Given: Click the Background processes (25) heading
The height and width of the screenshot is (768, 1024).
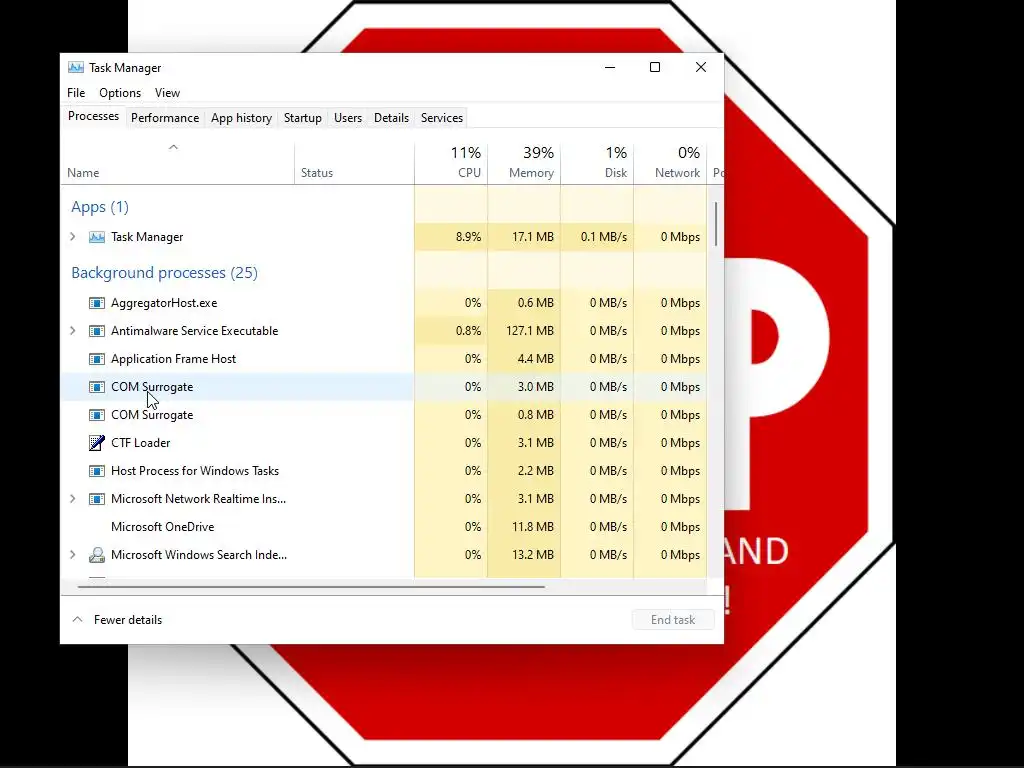Looking at the screenshot, I should point(165,273).
